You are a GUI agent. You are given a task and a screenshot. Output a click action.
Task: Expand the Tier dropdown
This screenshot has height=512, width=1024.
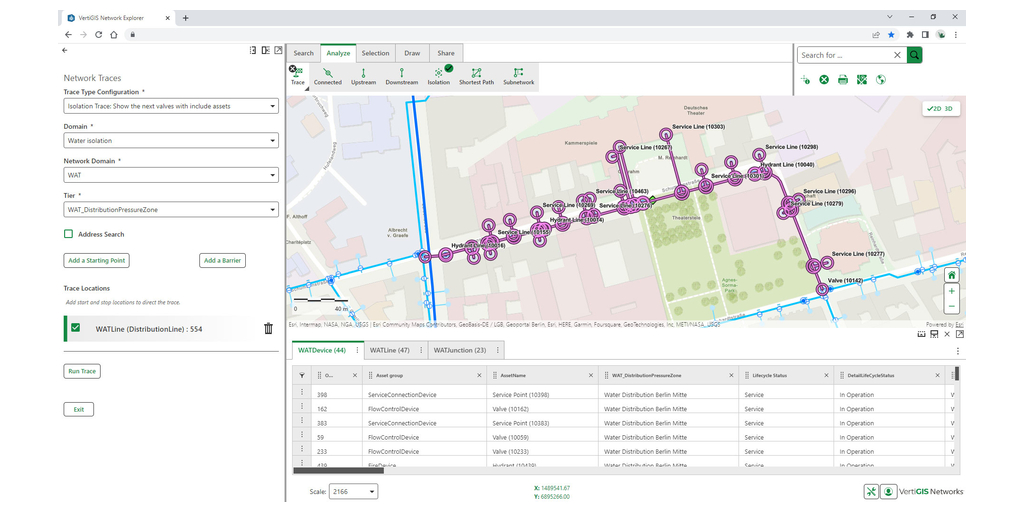(x=171, y=210)
